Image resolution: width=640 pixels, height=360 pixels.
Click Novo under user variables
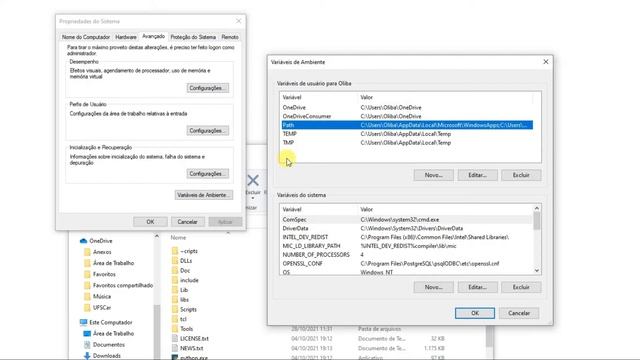pos(433,175)
